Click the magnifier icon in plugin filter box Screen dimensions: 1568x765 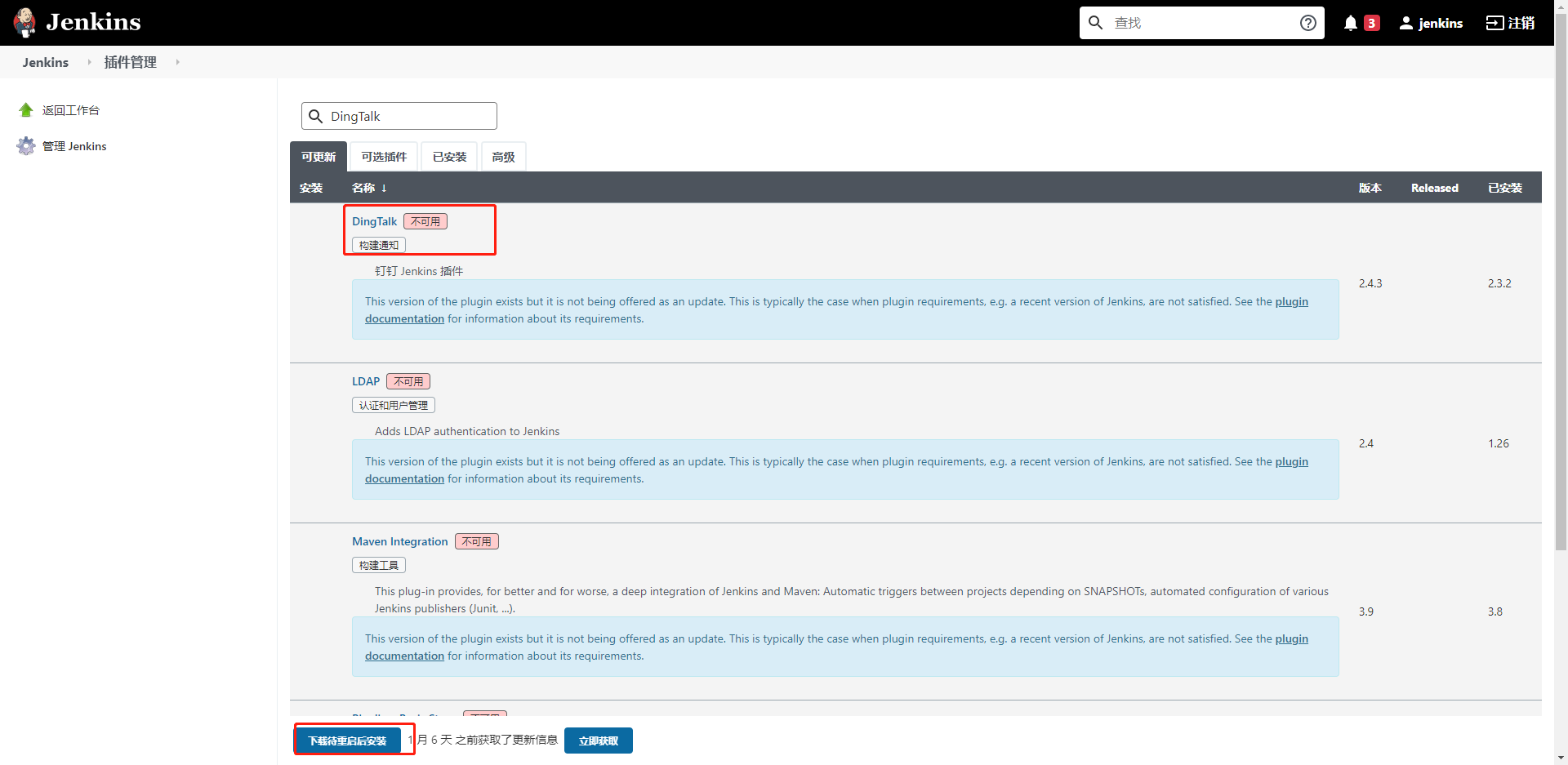click(316, 116)
